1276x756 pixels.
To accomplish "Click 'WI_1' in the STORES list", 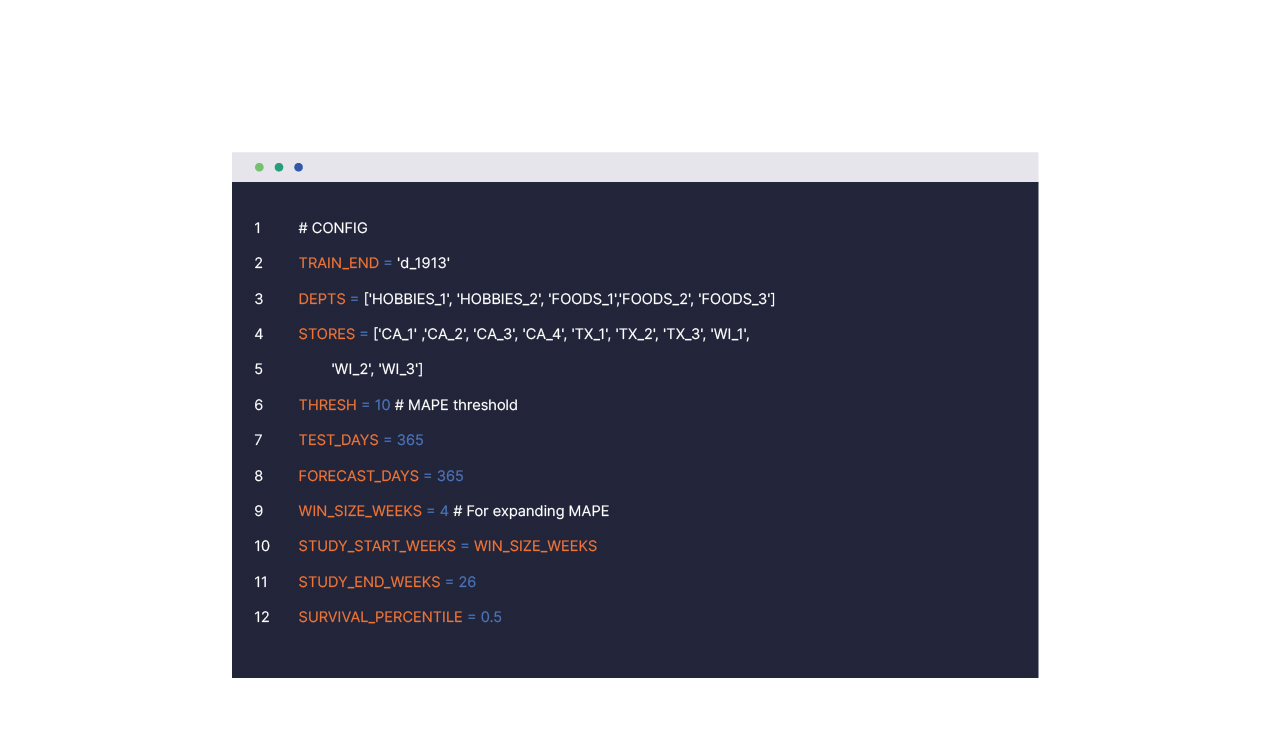I will coord(728,334).
